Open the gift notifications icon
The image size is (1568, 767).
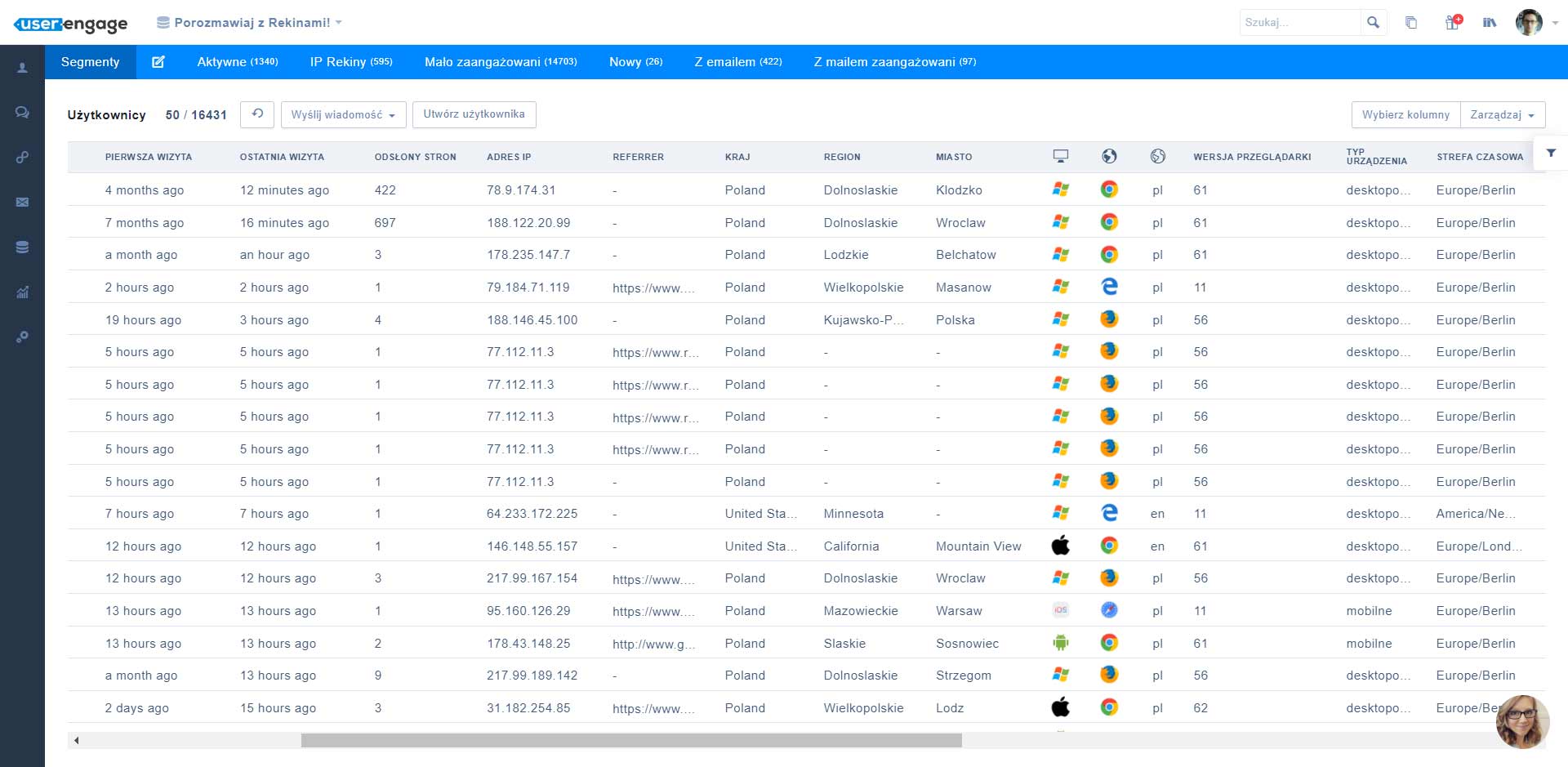(x=1453, y=22)
